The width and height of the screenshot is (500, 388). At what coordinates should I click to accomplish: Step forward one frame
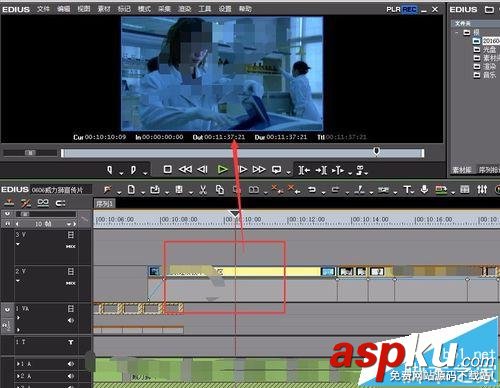pos(243,170)
